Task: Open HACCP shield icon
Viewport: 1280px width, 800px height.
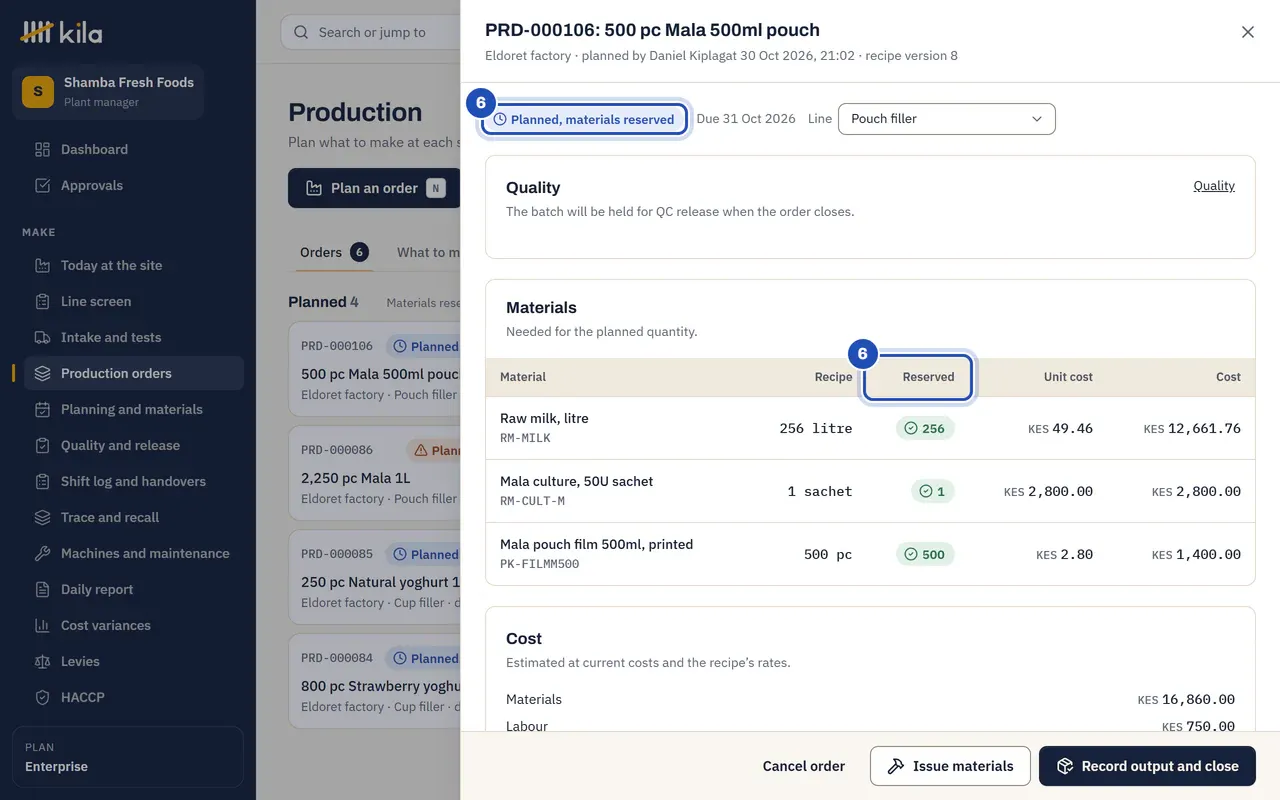Action: [42, 697]
